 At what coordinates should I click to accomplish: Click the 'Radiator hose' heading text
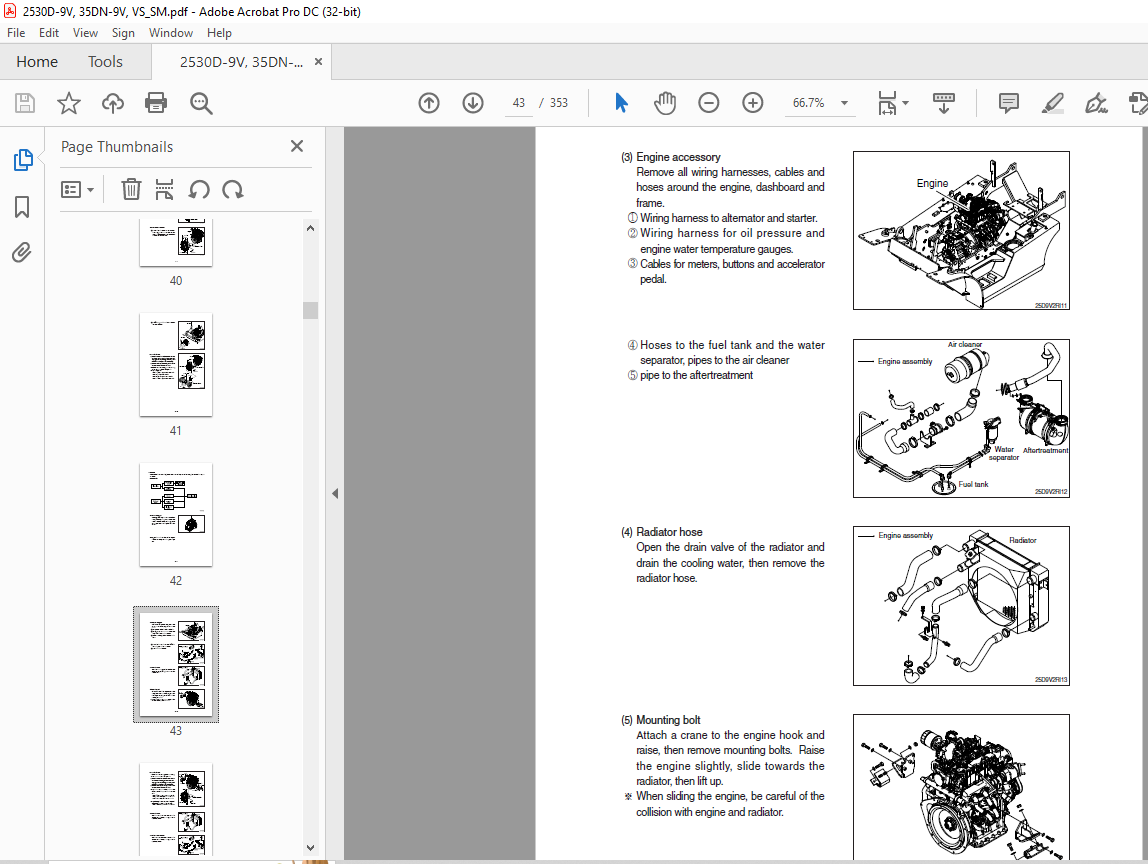tap(669, 532)
